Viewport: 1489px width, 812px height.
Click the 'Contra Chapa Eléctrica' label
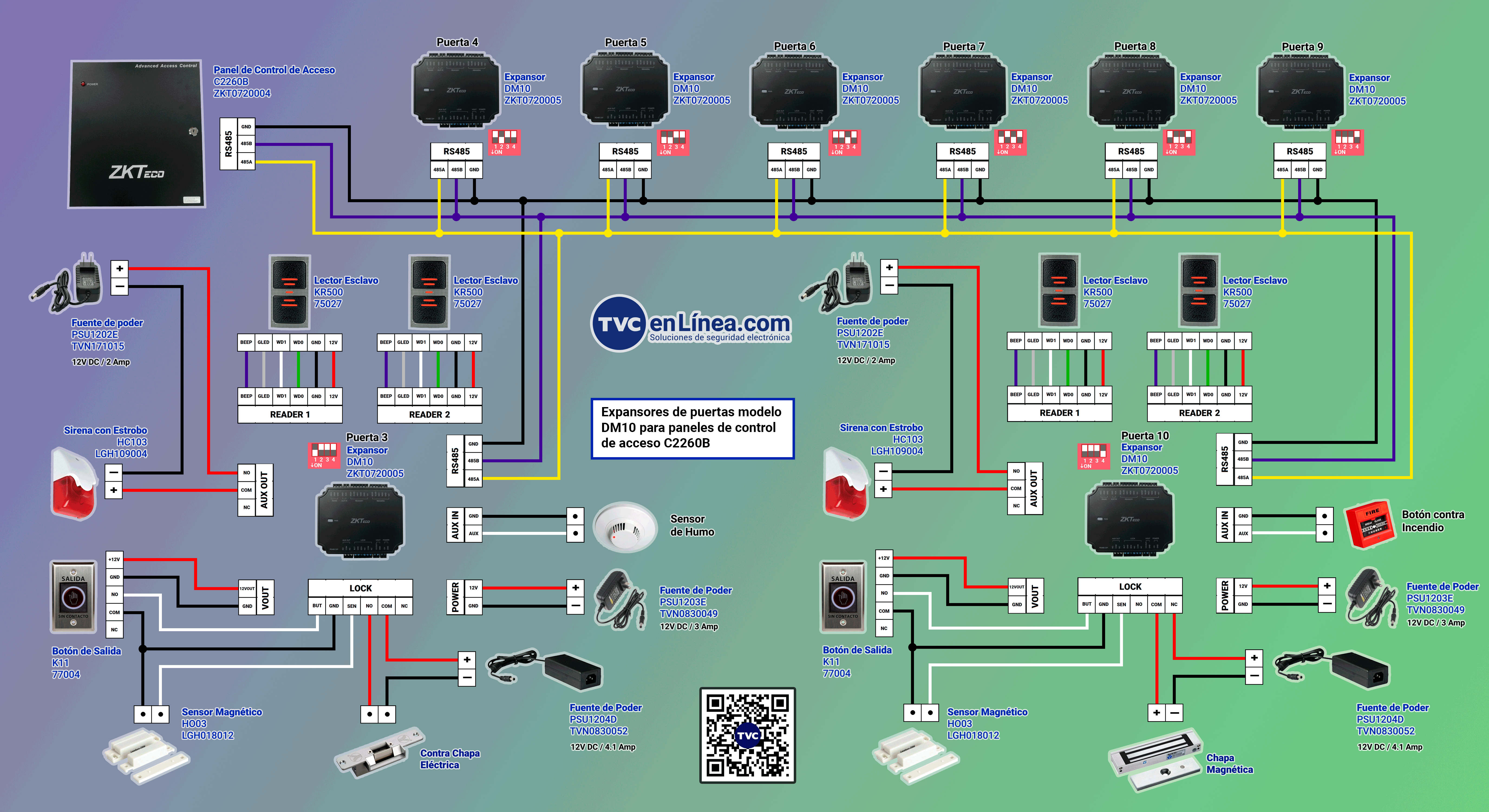coord(450,759)
